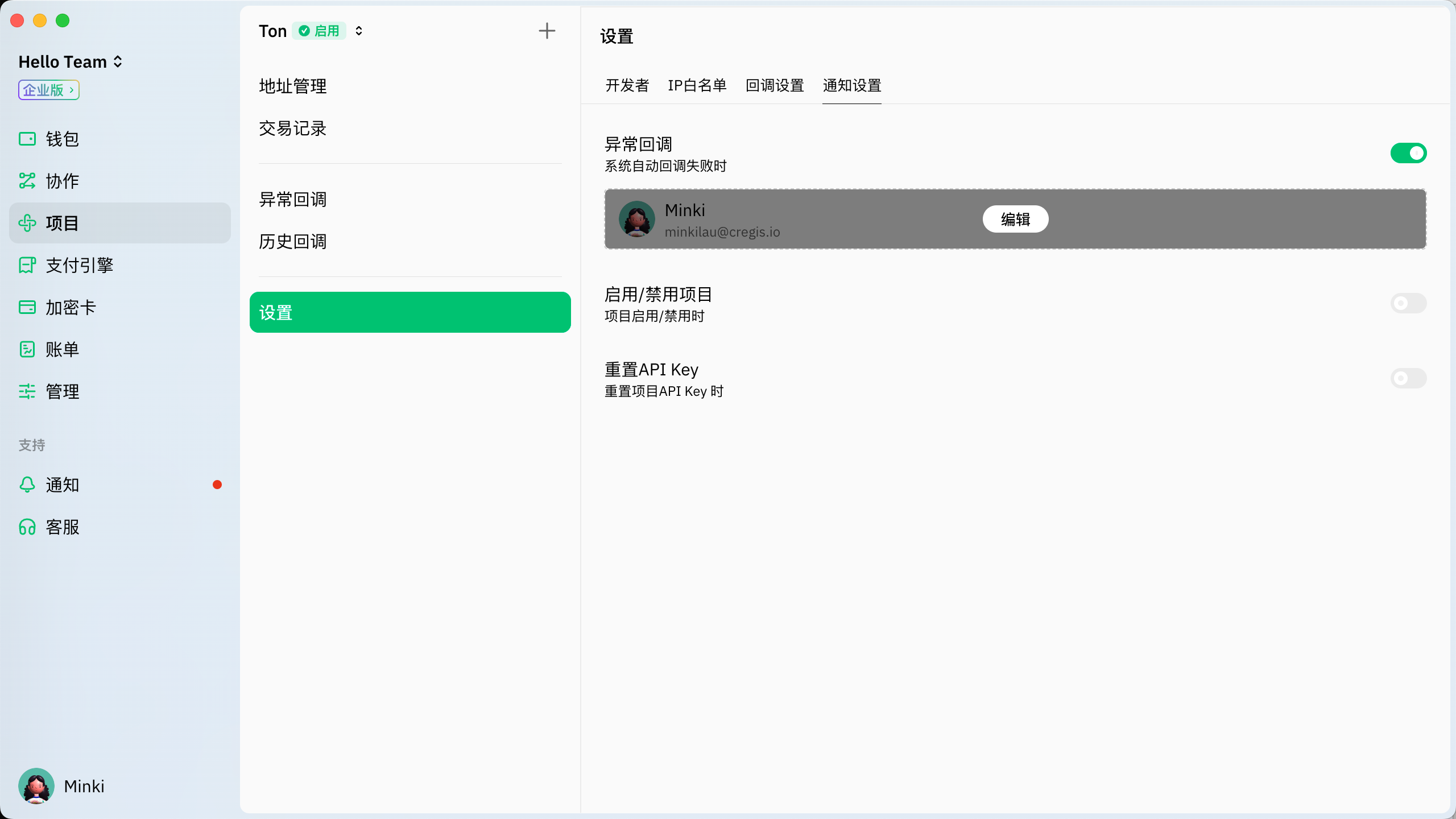The image size is (1456, 819).
Task: Click the bills (账单) icon
Action: pyautogui.click(x=27, y=349)
